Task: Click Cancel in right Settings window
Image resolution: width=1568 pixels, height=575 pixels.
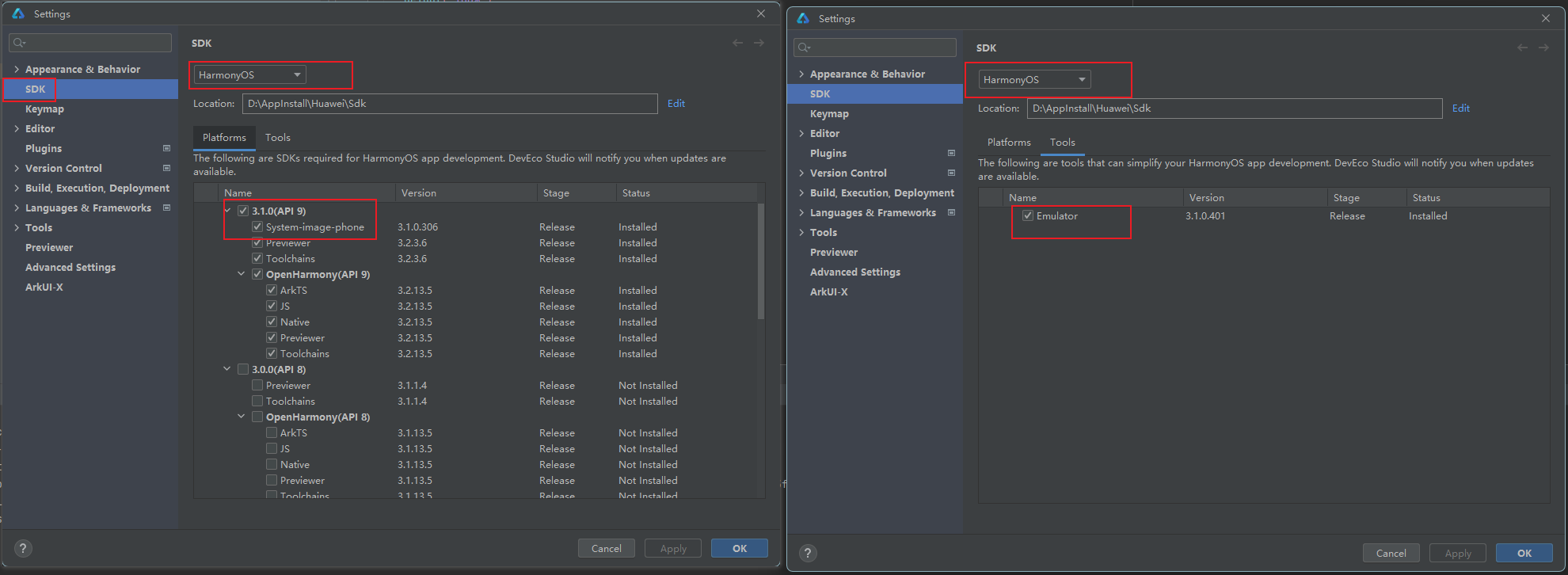Action: pos(1391,553)
